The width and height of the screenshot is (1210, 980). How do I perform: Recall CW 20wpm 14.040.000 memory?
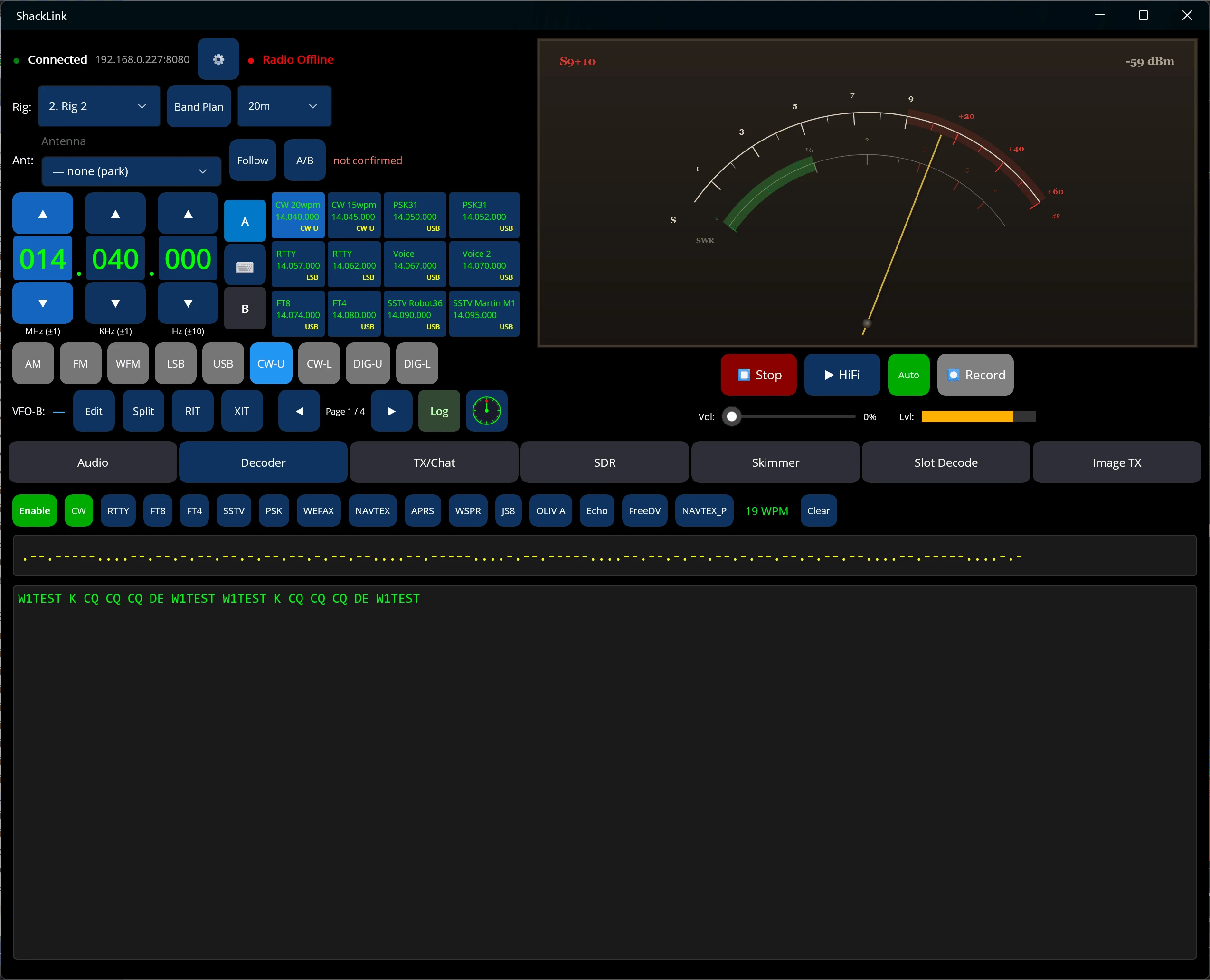298,216
